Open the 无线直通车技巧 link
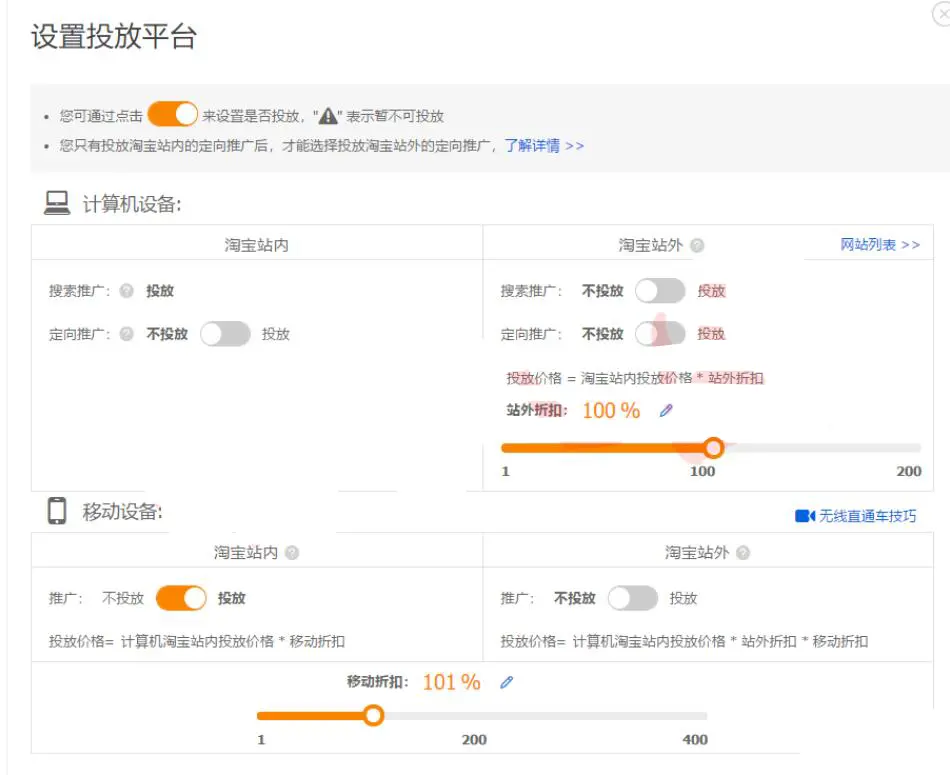950x775 pixels. coord(868,516)
